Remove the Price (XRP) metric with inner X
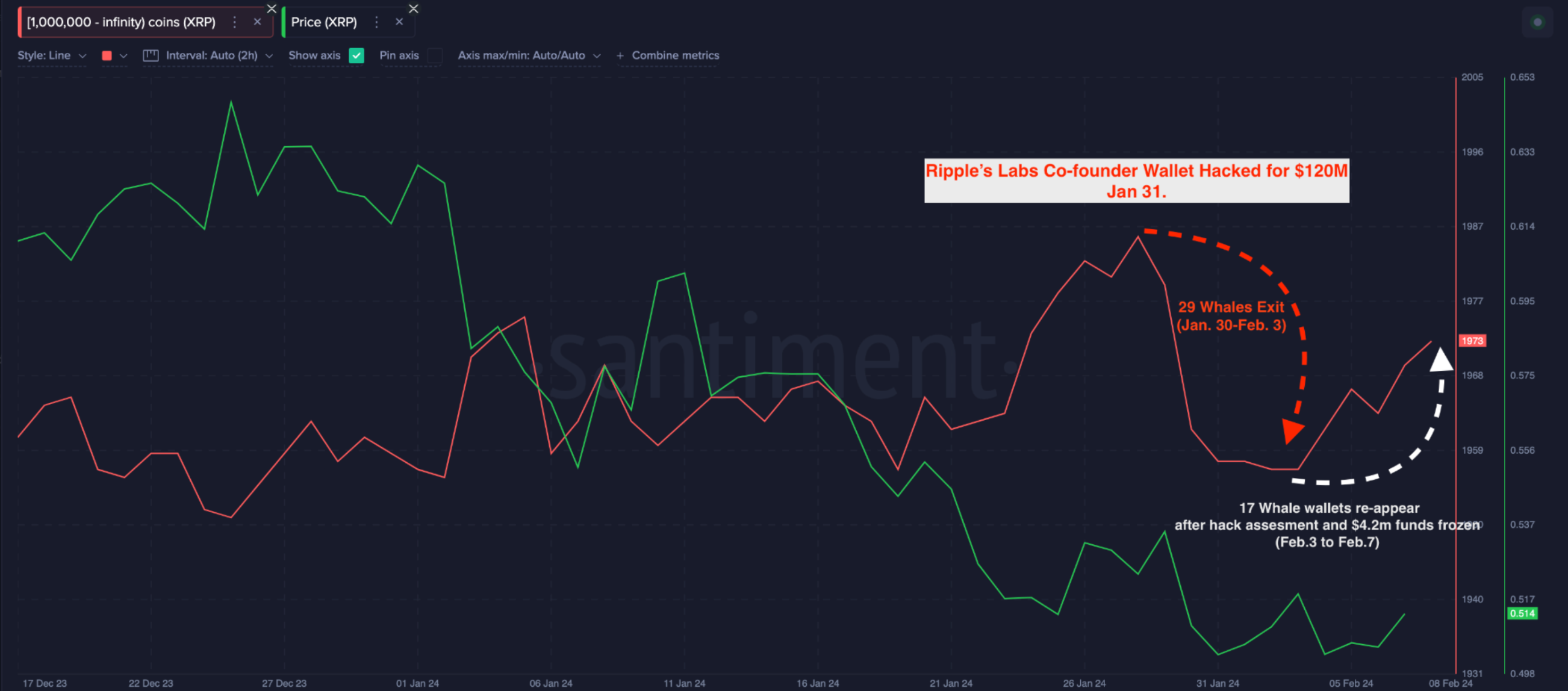Viewport: 1568px width, 691px height. 399,22
